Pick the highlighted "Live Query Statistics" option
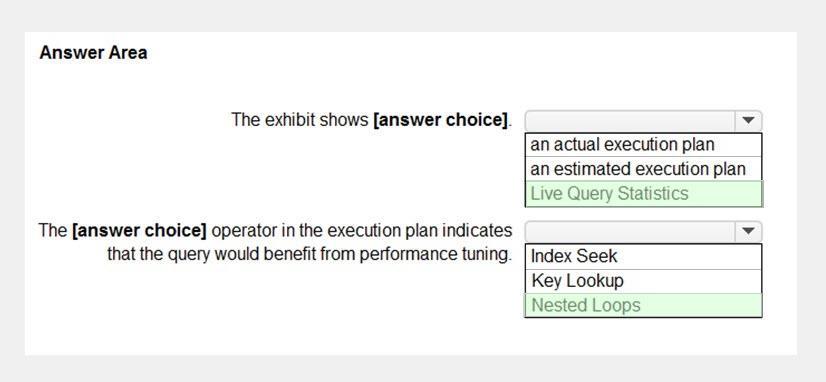This screenshot has height=382, width=826. (x=643, y=193)
